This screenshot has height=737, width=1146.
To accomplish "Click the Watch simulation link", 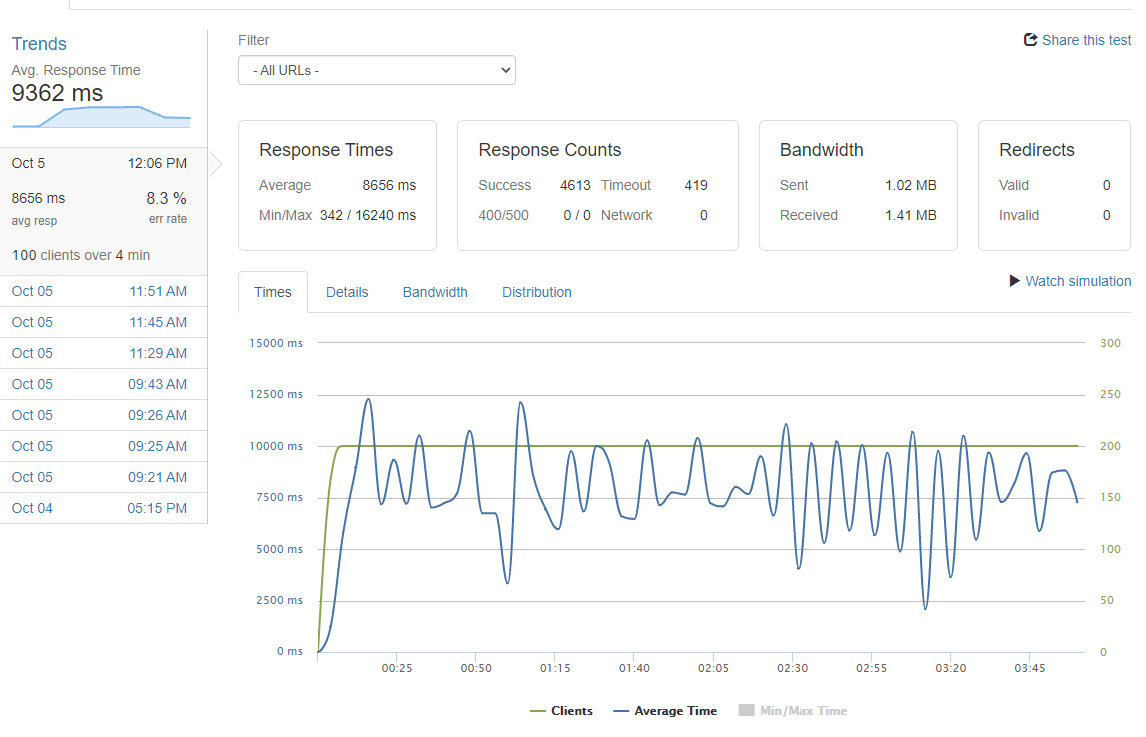I will click(1078, 281).
